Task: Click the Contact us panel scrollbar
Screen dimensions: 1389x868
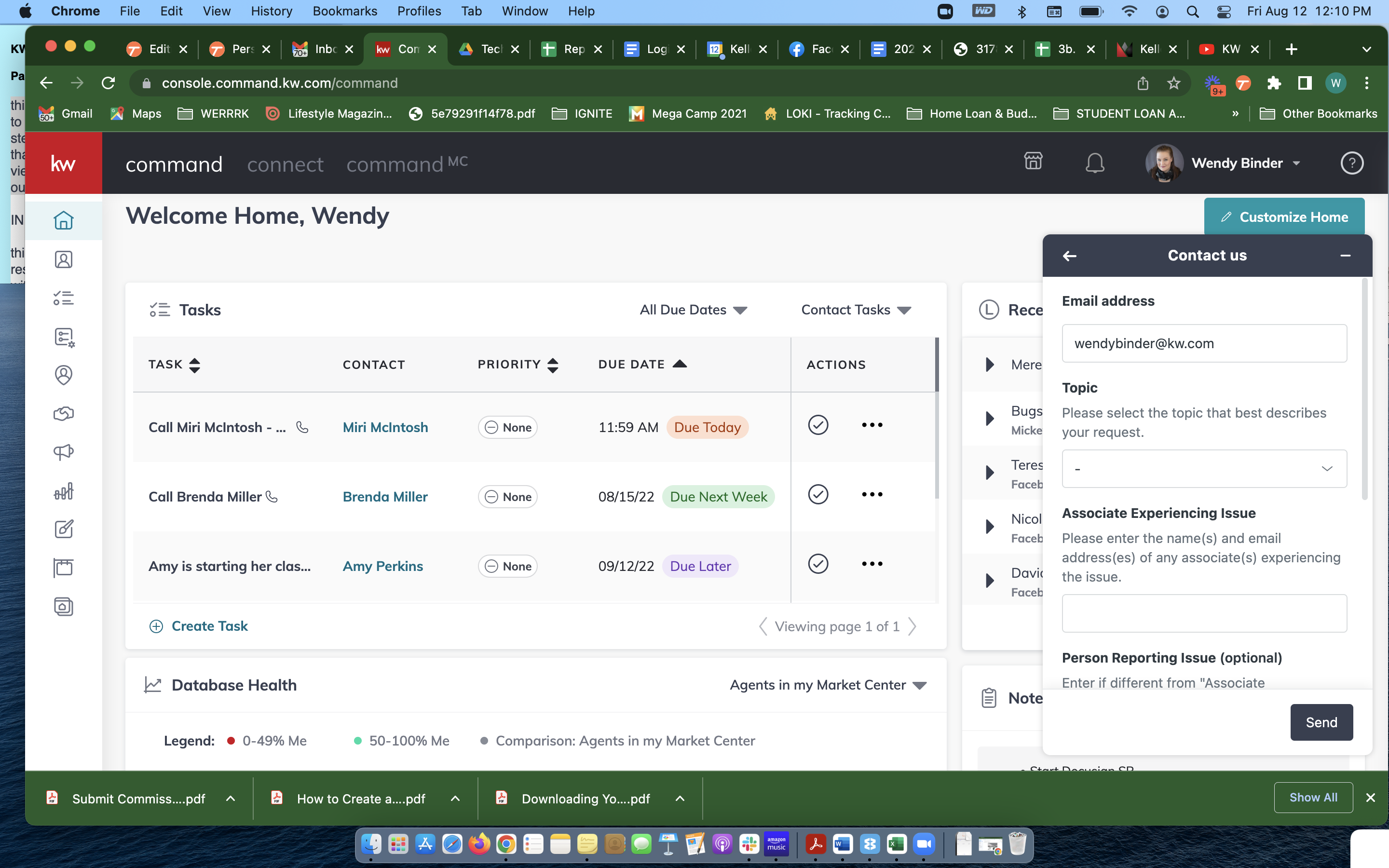Action: pos(1365,389)
